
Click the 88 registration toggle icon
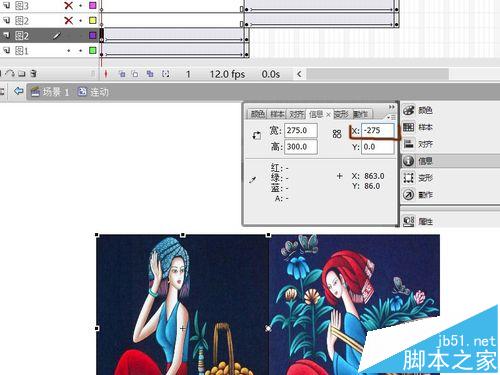click(337, 134)
